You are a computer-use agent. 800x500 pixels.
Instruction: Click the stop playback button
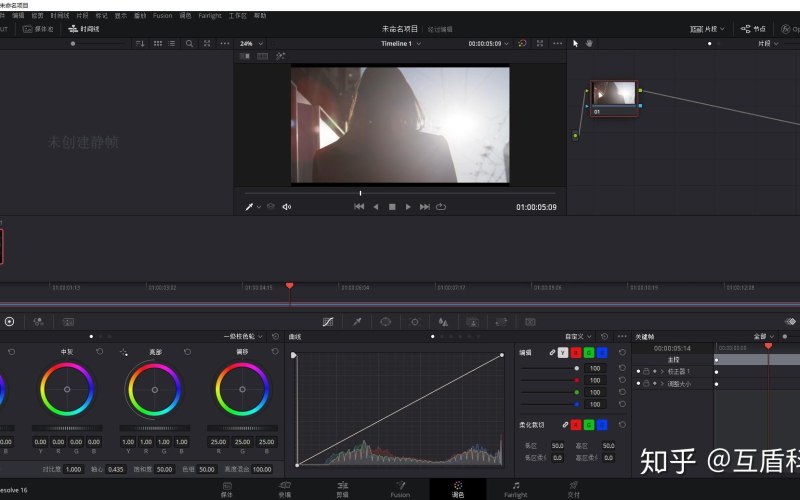pos(392,207)
